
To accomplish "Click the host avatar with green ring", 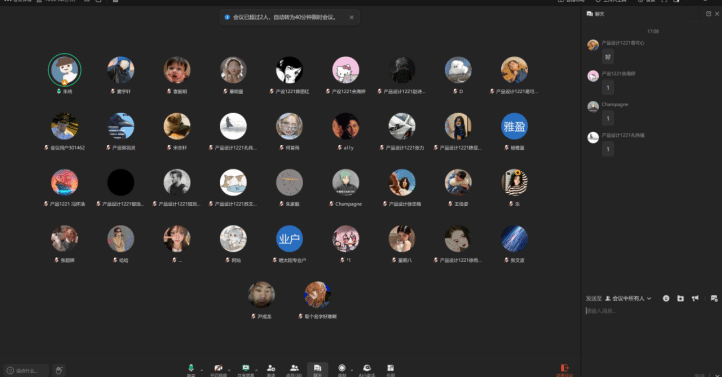I will [64, 70].
